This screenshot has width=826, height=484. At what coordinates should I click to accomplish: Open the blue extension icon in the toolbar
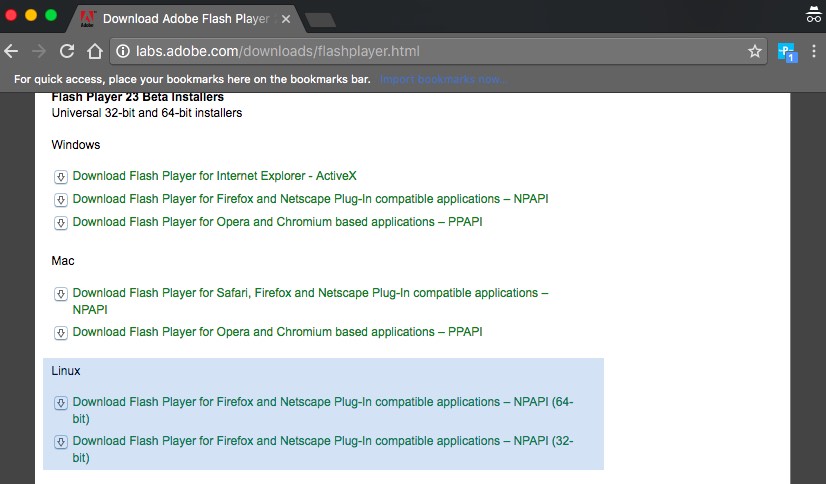tap(787, 51)
